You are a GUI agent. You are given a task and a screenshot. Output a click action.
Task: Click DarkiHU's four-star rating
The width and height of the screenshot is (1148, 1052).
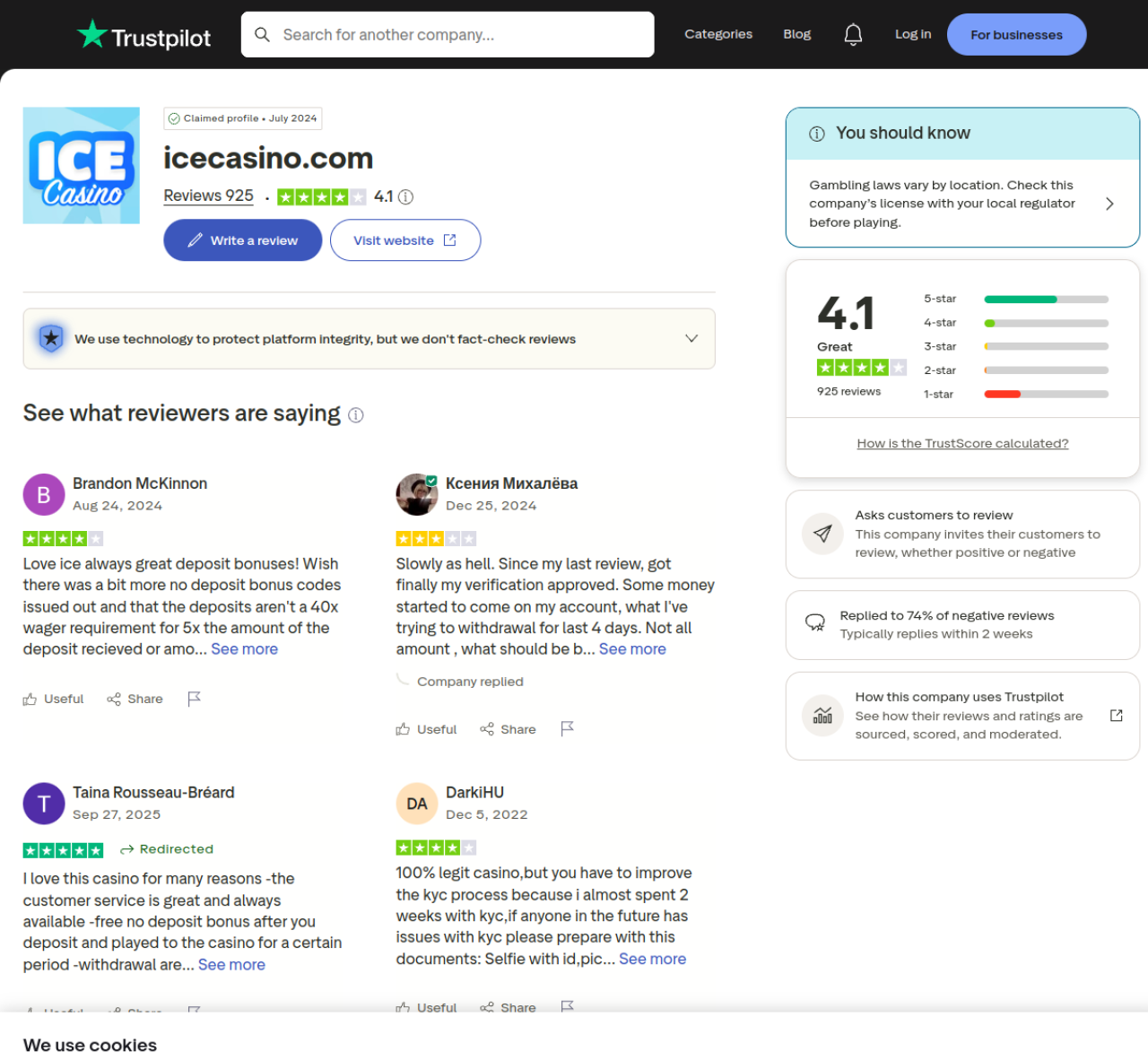437,848
